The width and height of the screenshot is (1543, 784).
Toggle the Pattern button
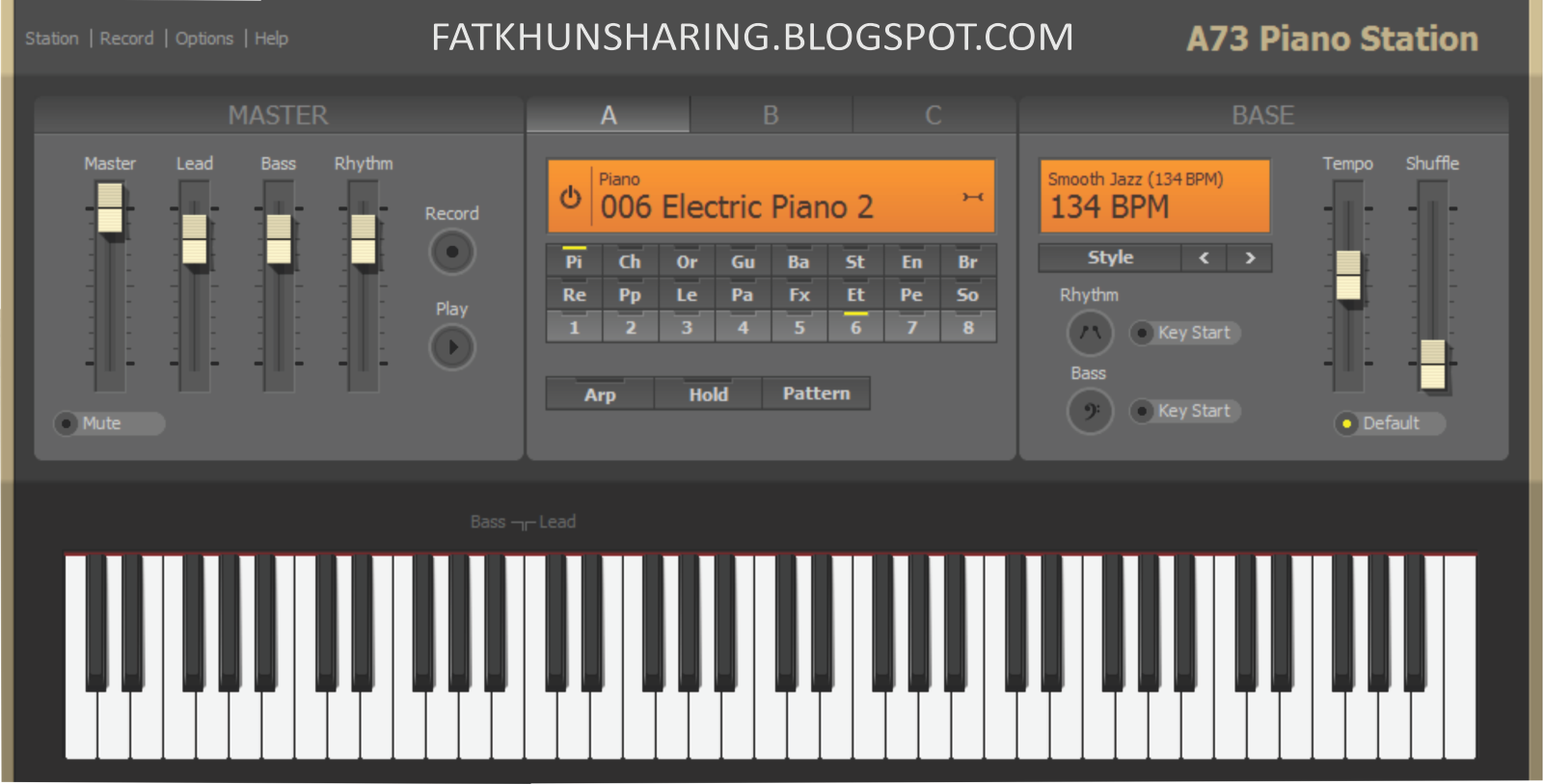[816, 393]
